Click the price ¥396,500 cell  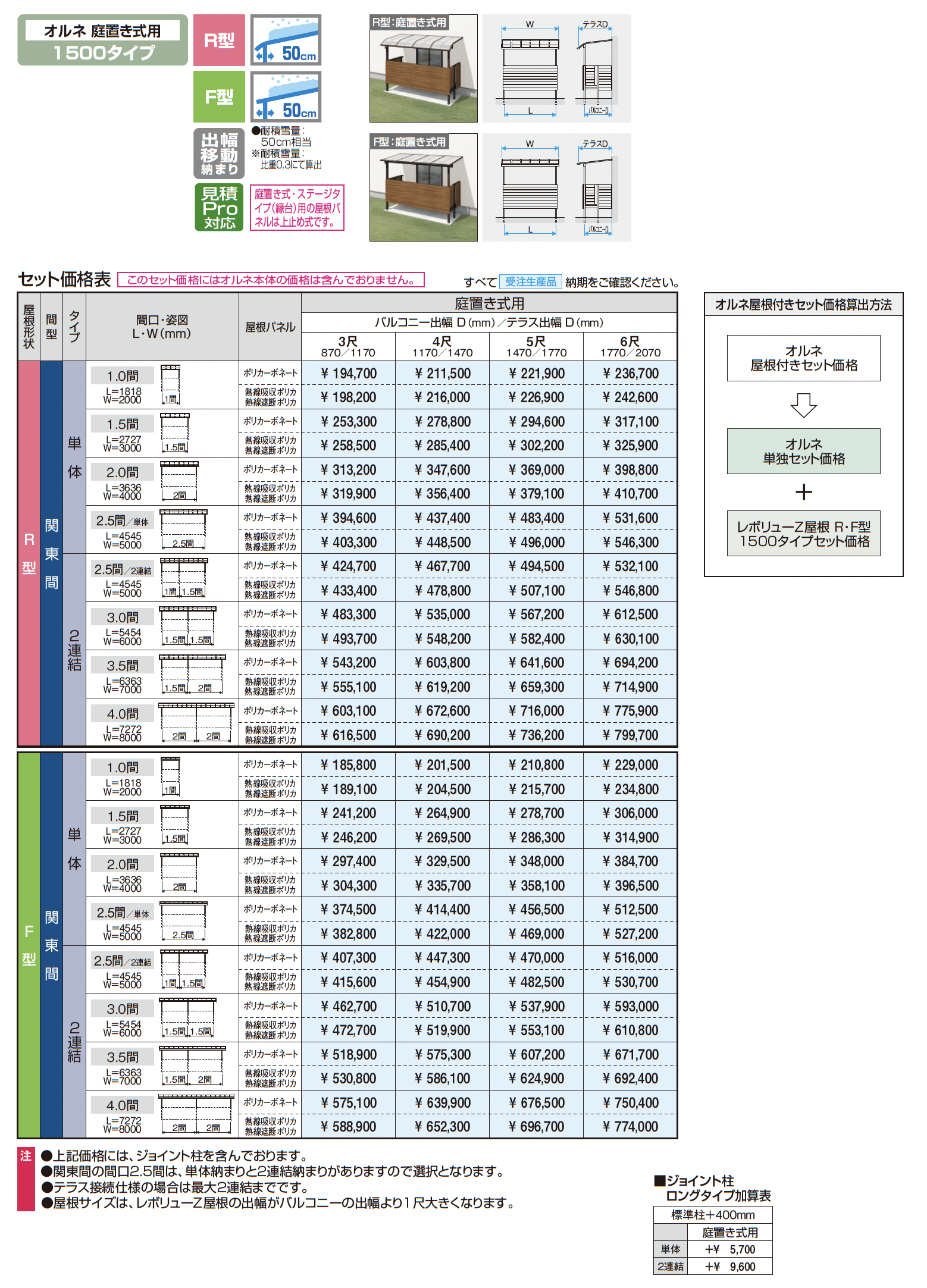tap(630, 886)
